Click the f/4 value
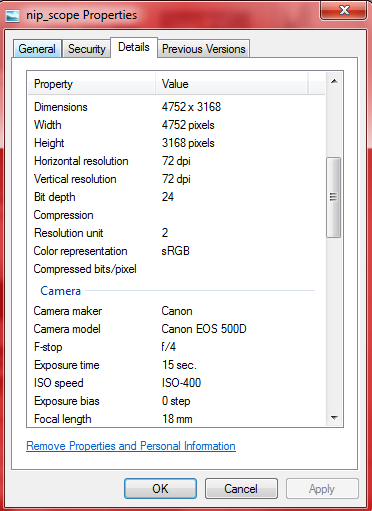Screen dimensions: 372x511 pos(168,347)
